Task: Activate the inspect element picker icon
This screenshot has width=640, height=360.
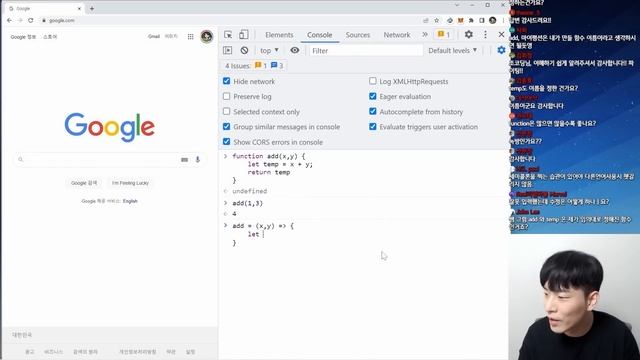Action: pyautogui.click(x=228, y=35)
